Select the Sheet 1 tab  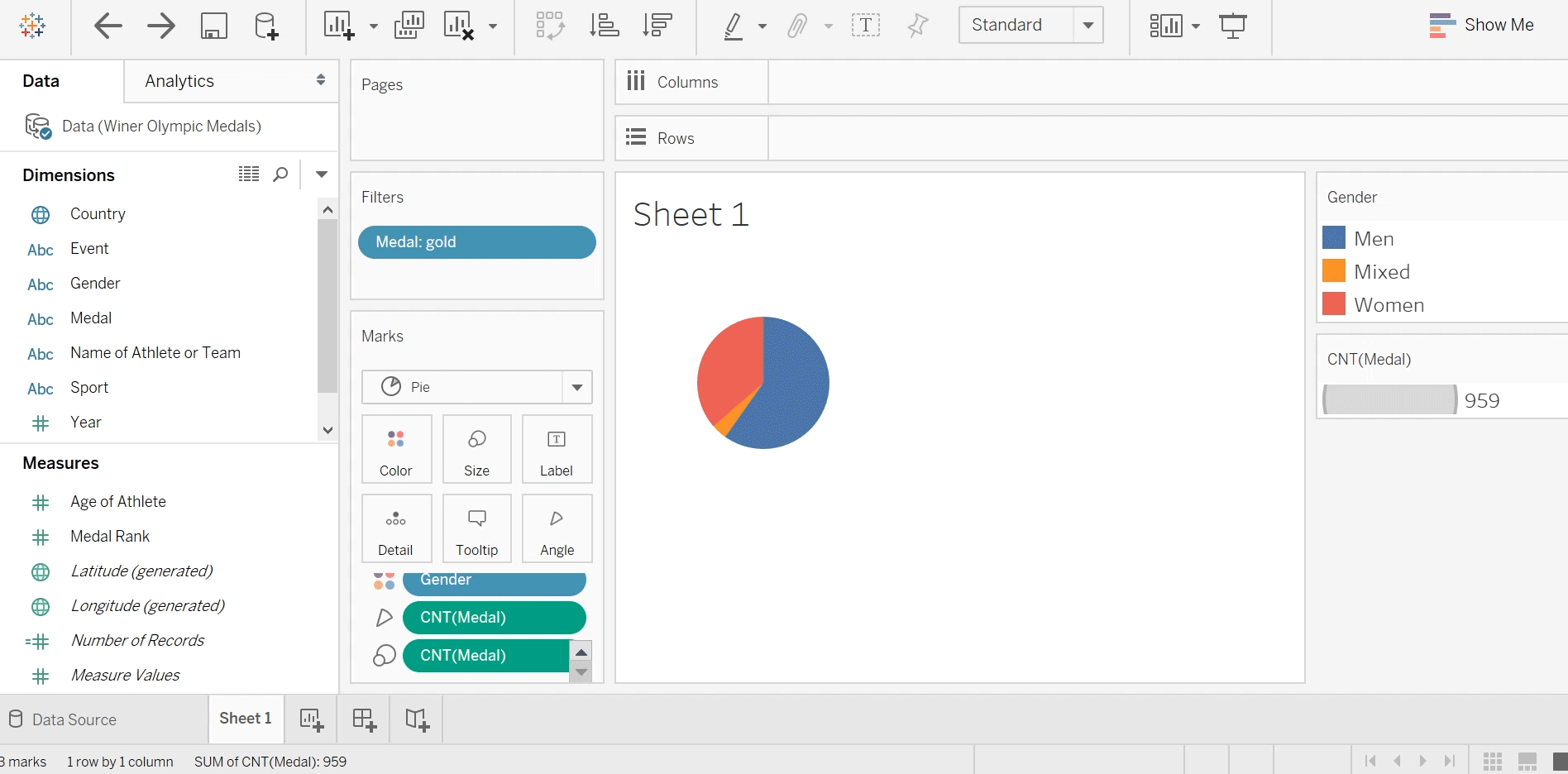coord(246,719)
